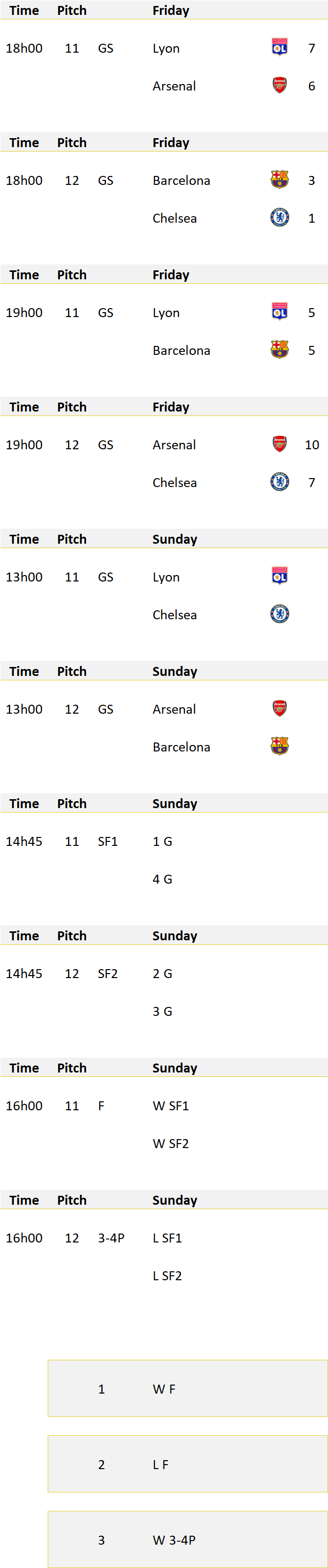Screen dimensions: 328x1568
Task: Select third place W 3-4P row
Action: coord(187,1539)
